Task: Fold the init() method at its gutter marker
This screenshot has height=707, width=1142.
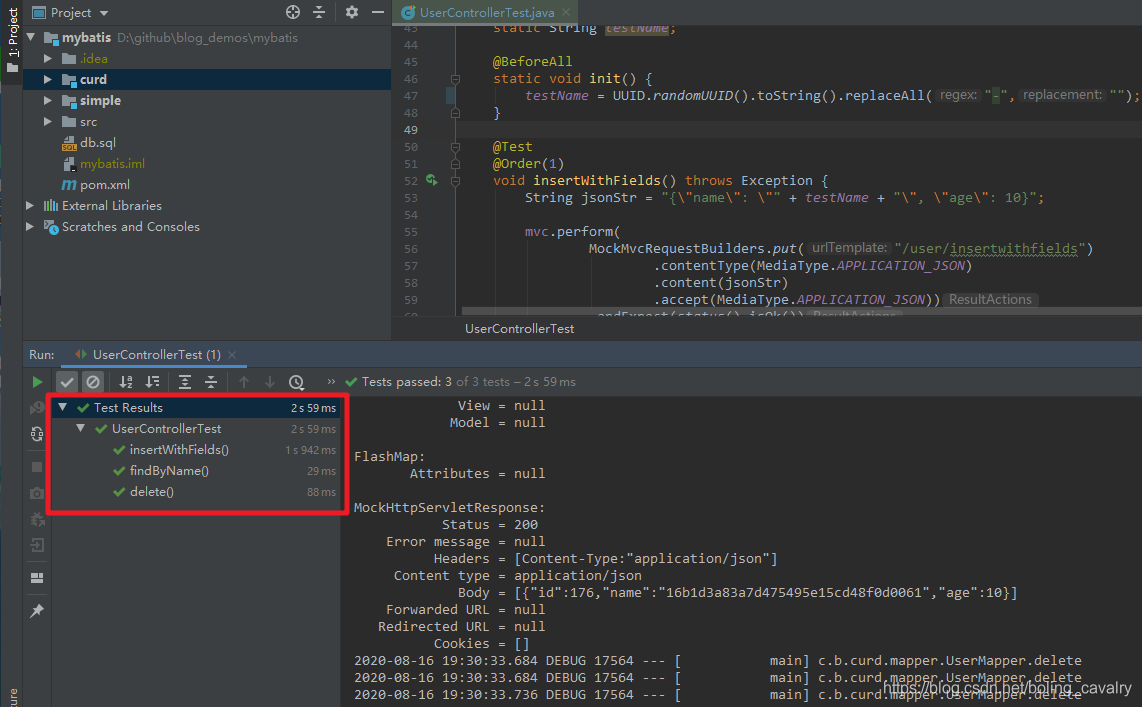Action: [x=455, y=79]
